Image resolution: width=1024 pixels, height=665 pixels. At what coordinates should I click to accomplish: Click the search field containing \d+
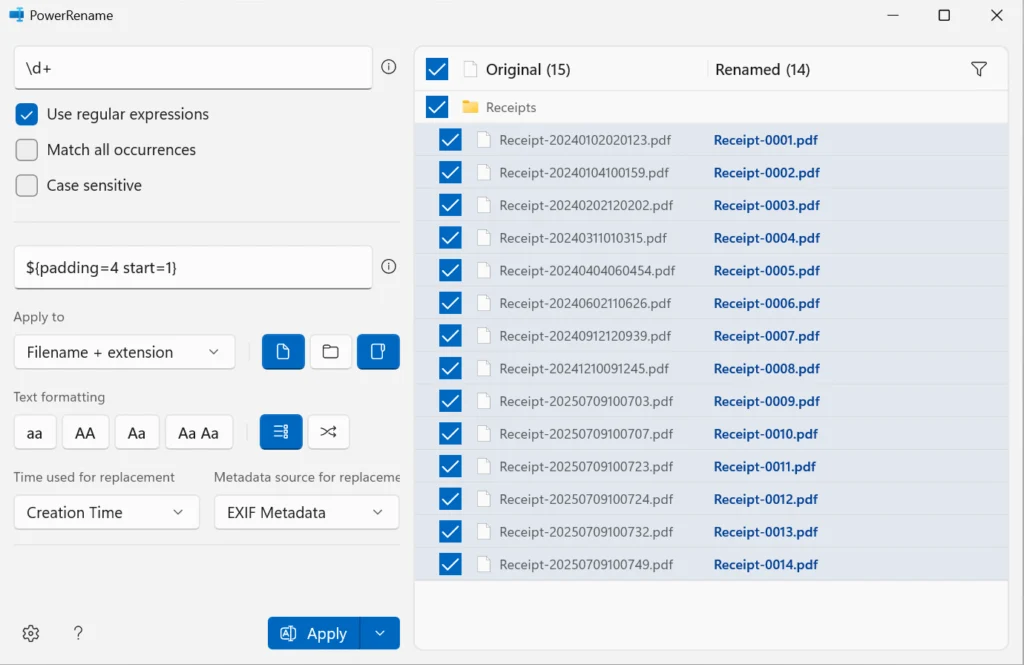[193, 67]
